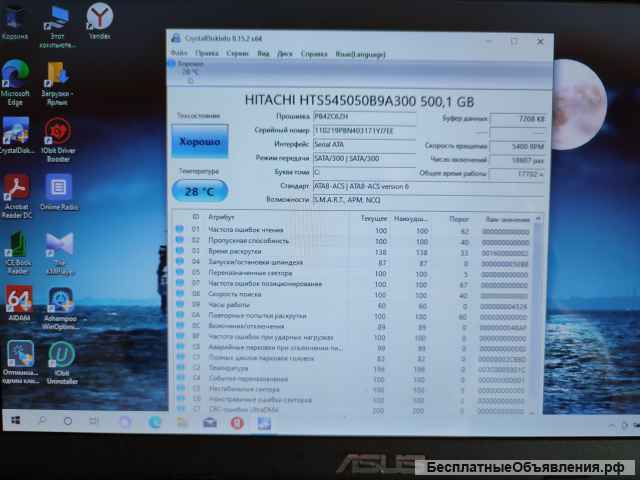Click the 5400 RPM rotation speed field
Screen dimensions: 640x480
517,147
